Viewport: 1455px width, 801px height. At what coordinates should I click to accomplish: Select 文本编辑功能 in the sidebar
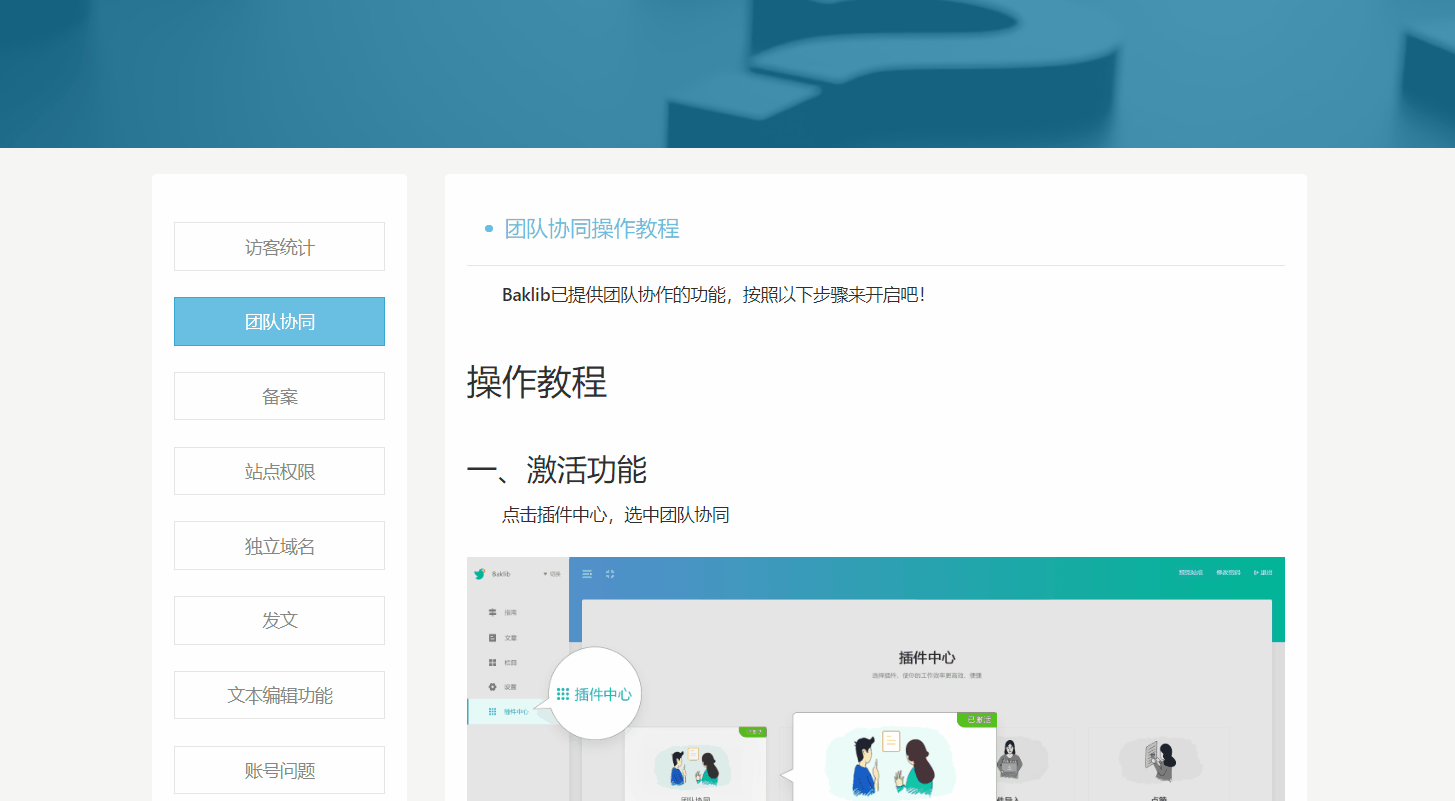[x=279, y=695]
